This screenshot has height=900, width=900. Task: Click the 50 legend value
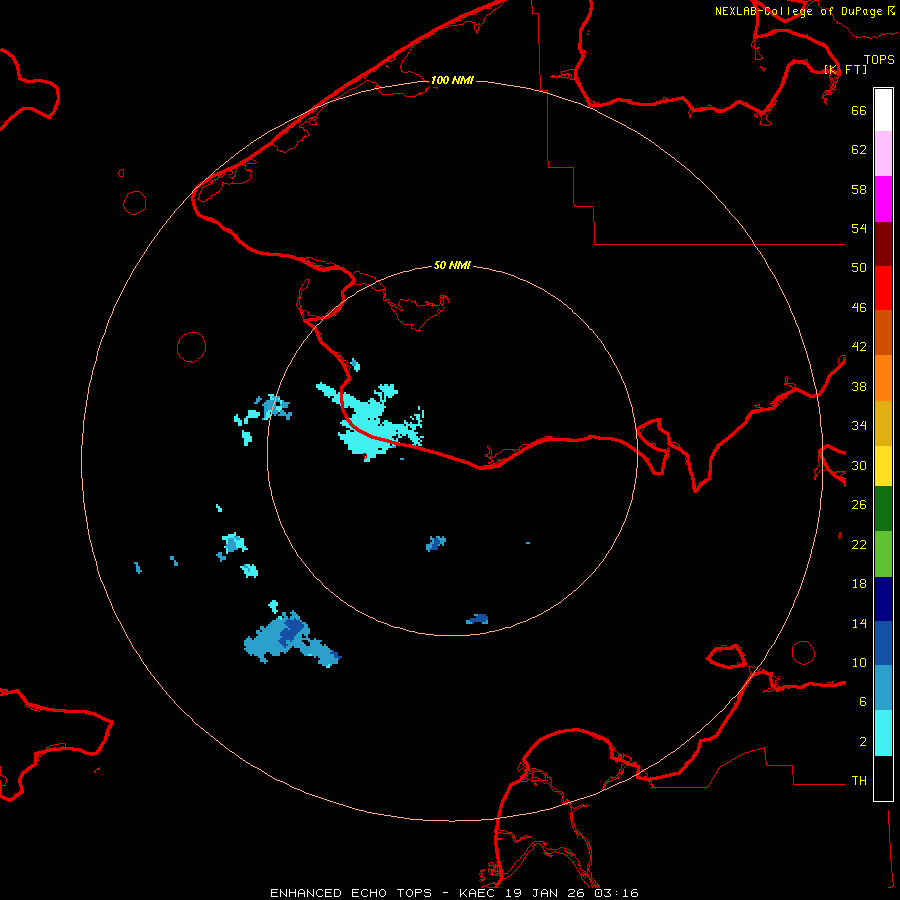(859, 268)
